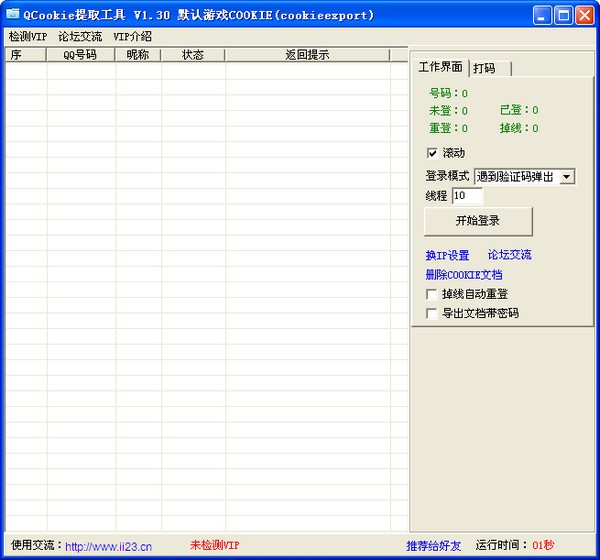Click the 返回提示 column header

tap(307, 55)
